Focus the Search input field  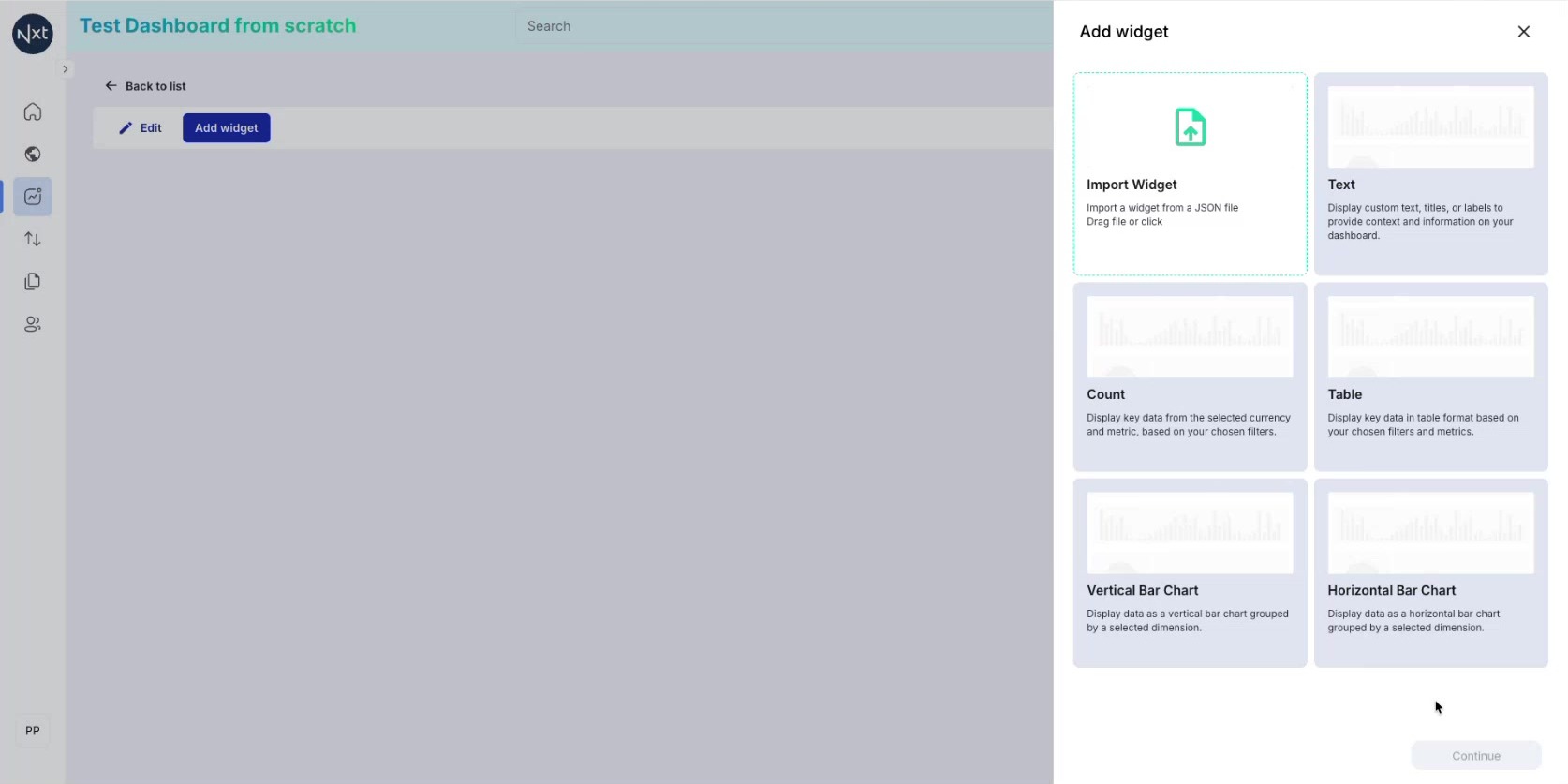click(783, 26)
